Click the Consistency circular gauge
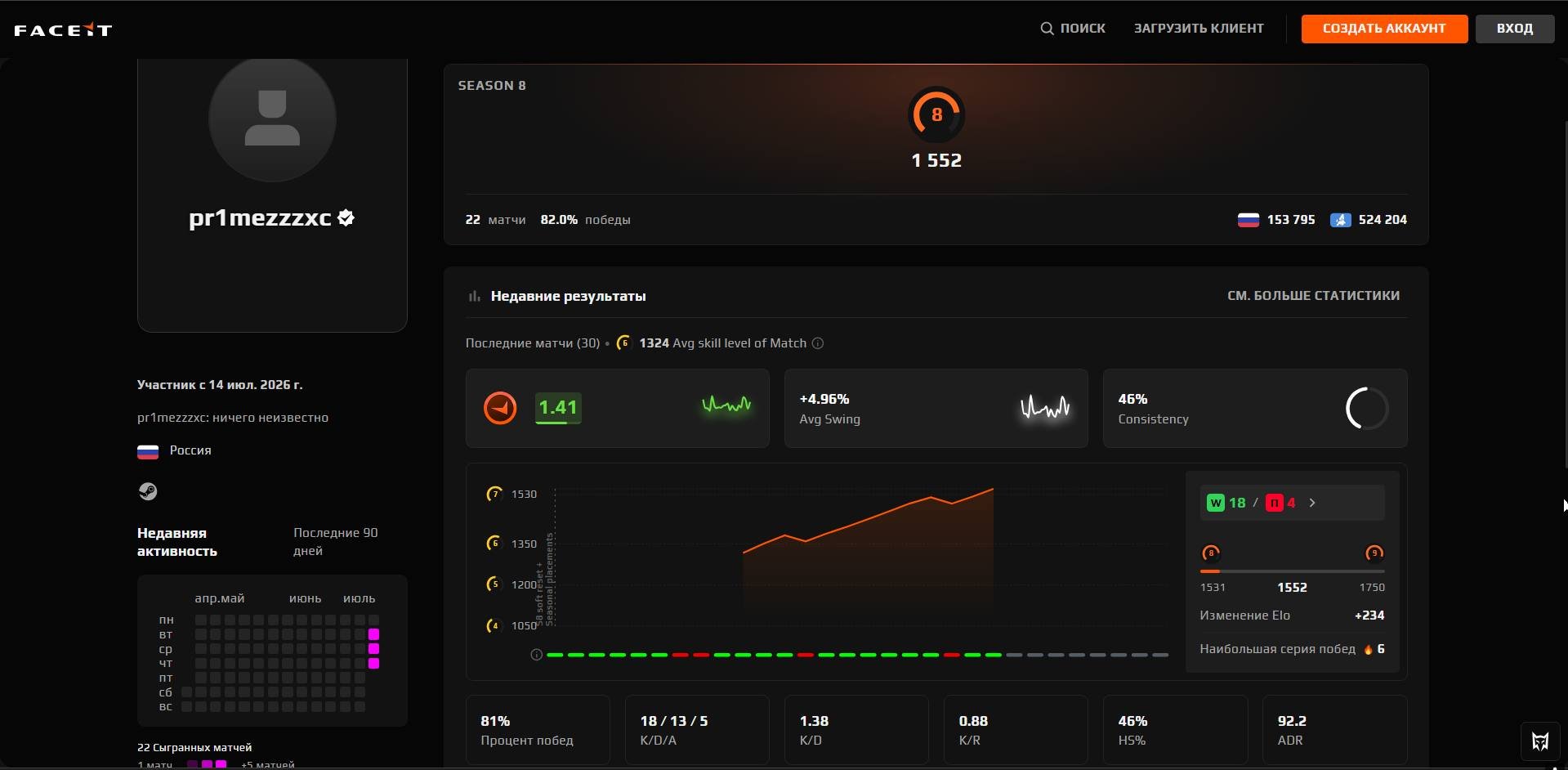 [x=1367, y=408]
